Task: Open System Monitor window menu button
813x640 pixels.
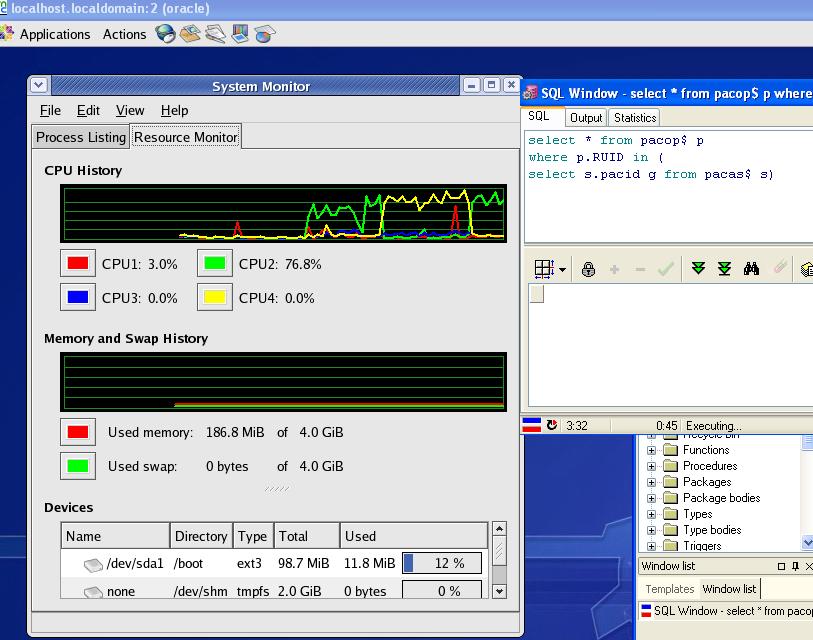Action: point(39,85)
